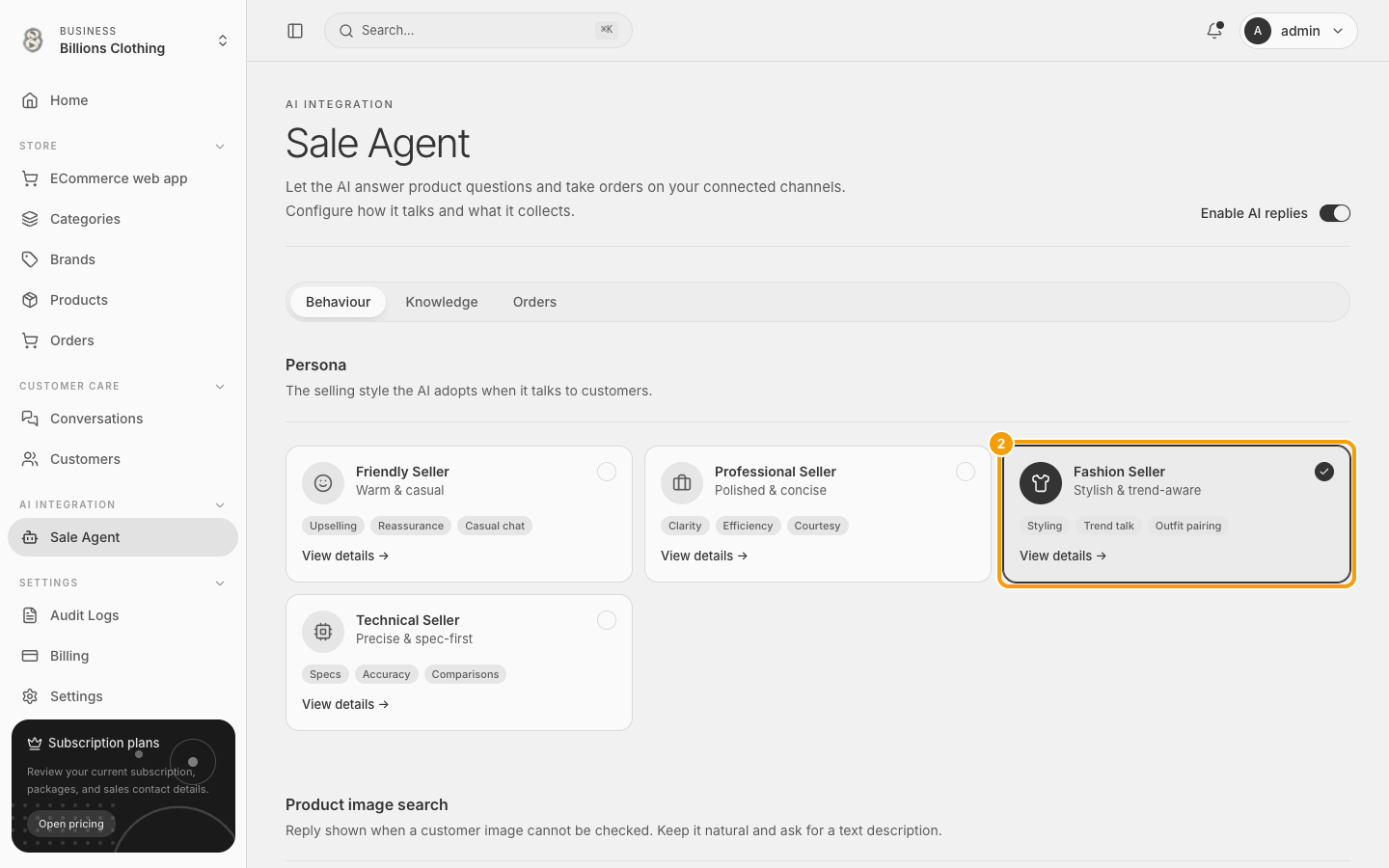Screen dimensions: 1389x868
Task: Click the Customers people icon
Action: pyautogui.click(x=30, y=459)
